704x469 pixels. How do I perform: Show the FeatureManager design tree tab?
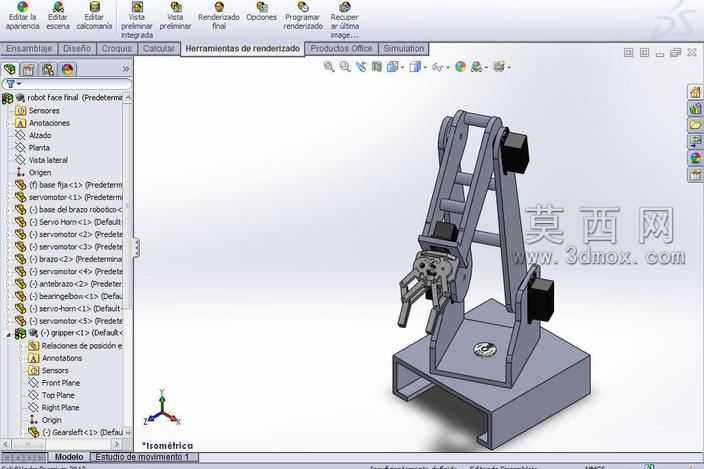tap(10, 70)
